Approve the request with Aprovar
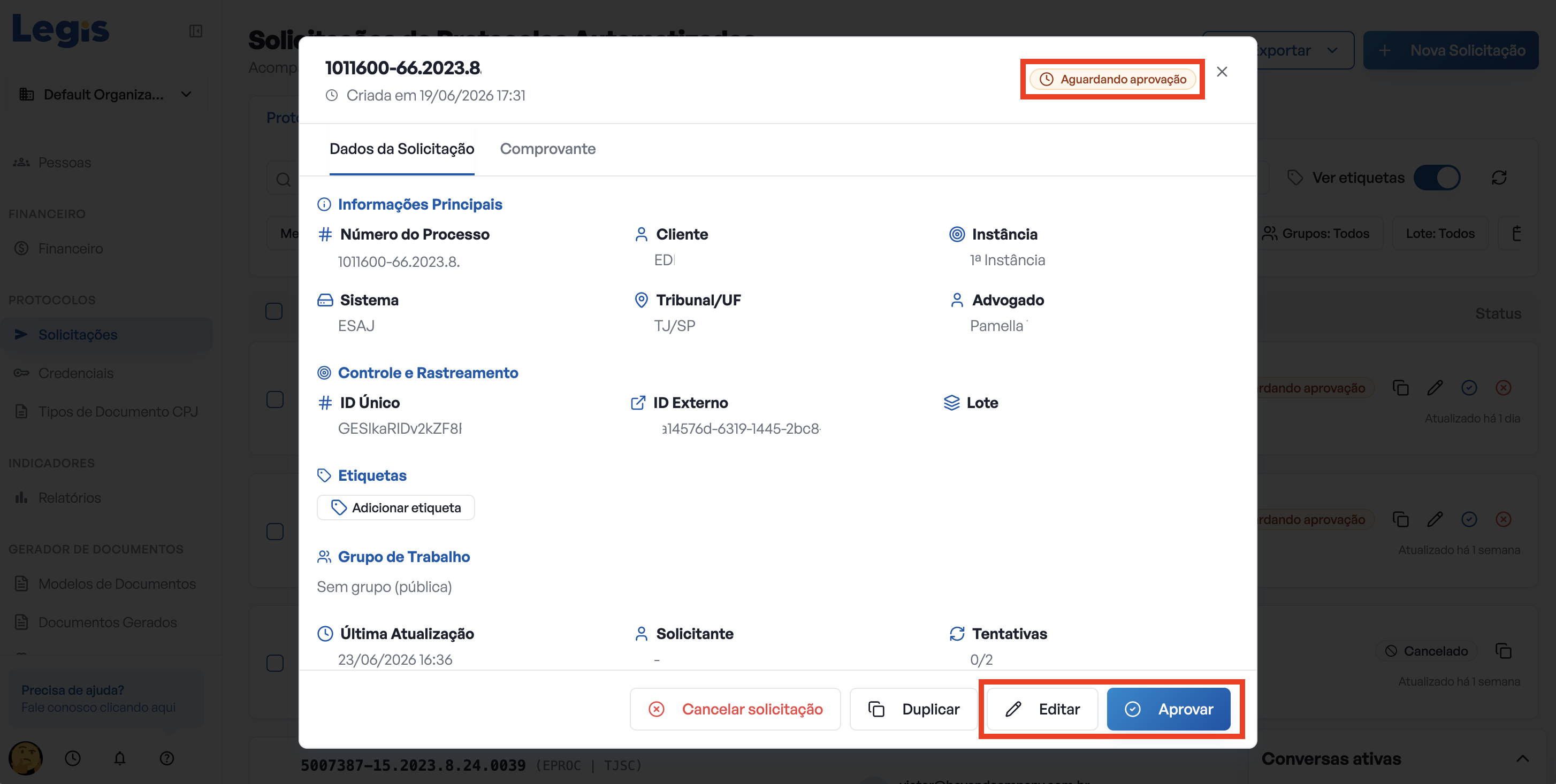Viewport: 1556px width, 784px height. coord(1168,709)
